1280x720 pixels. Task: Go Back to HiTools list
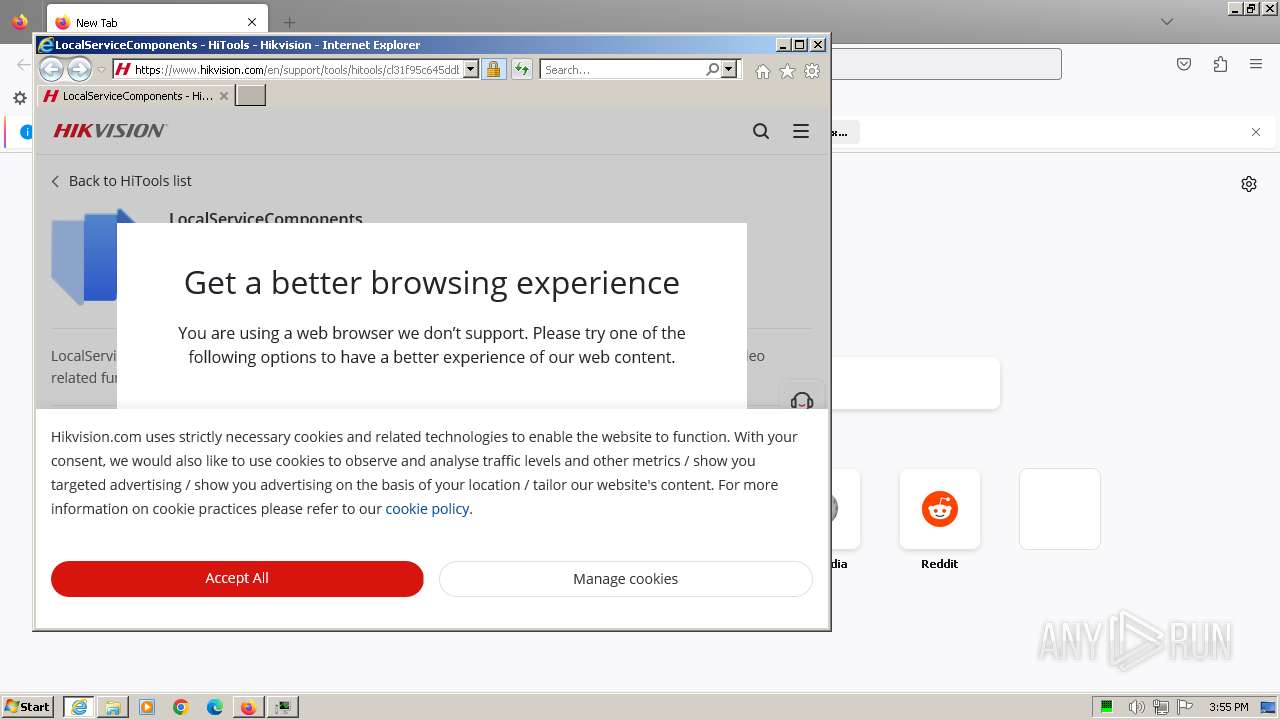pos(121,181)
